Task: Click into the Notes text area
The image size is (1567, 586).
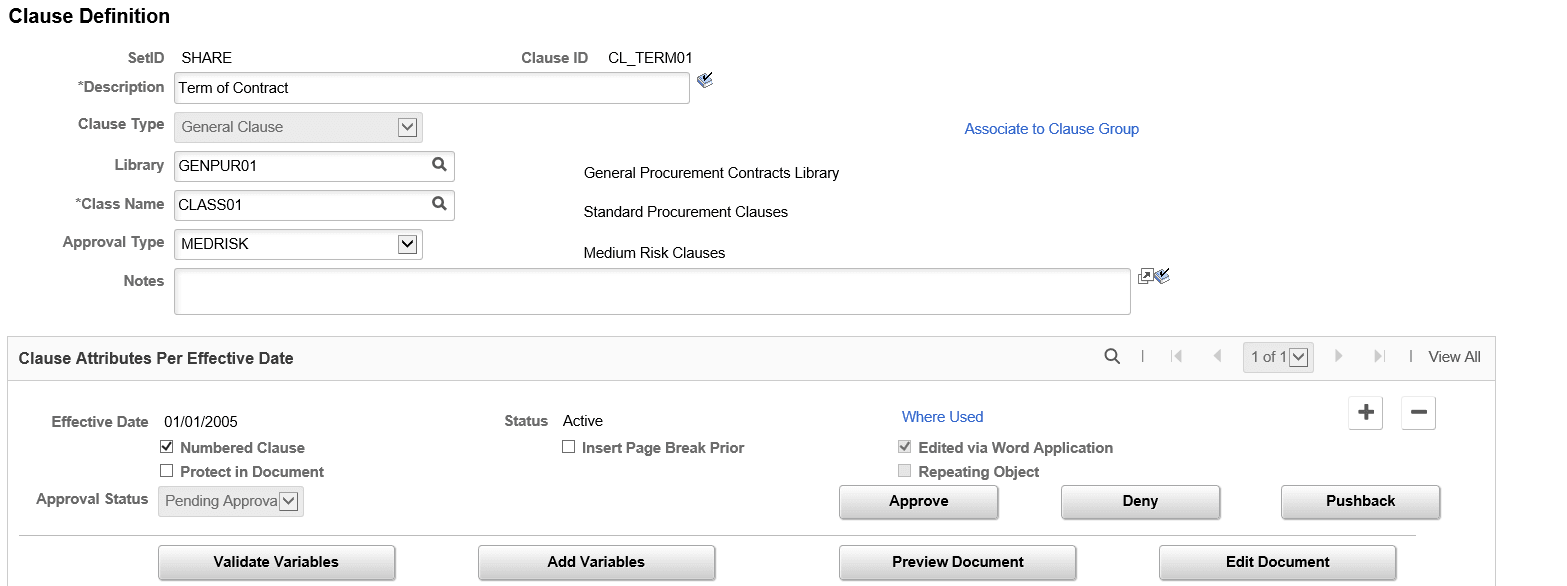Action: (652, 291)
